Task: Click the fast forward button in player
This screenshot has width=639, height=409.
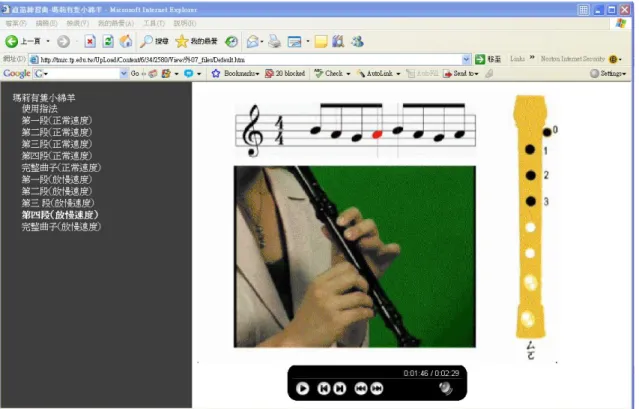Action: (x=377, y=389)
